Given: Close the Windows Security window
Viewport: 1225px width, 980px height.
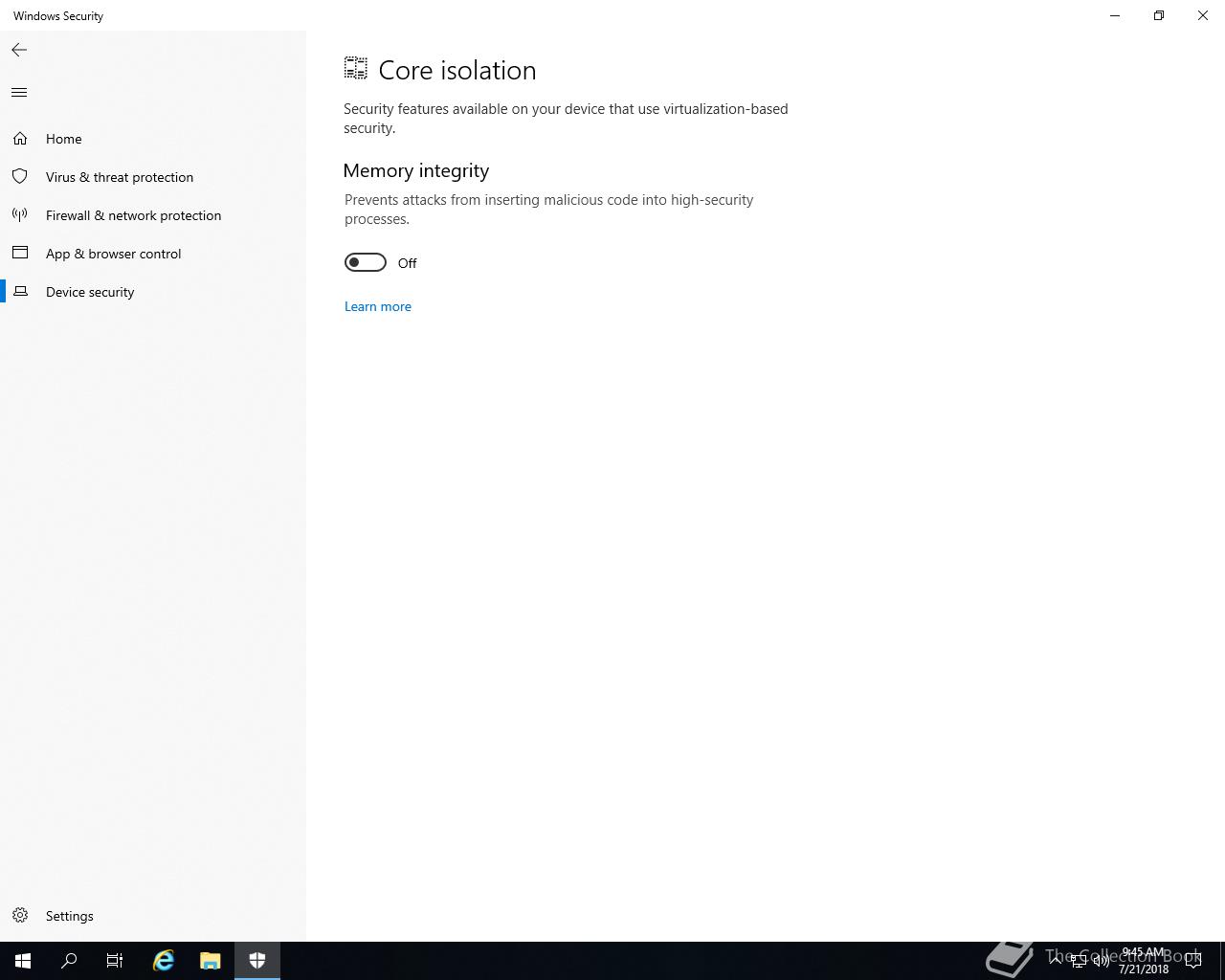Looking at the screenshot, I should click(1203, 15).
